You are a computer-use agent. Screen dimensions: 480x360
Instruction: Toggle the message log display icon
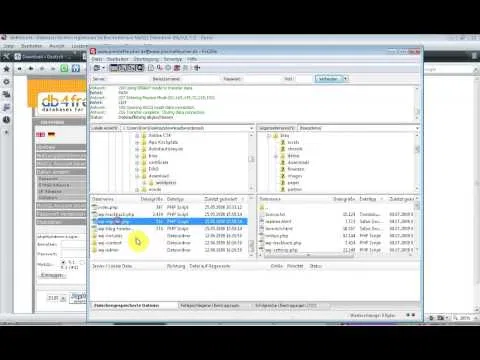[114, 68]
